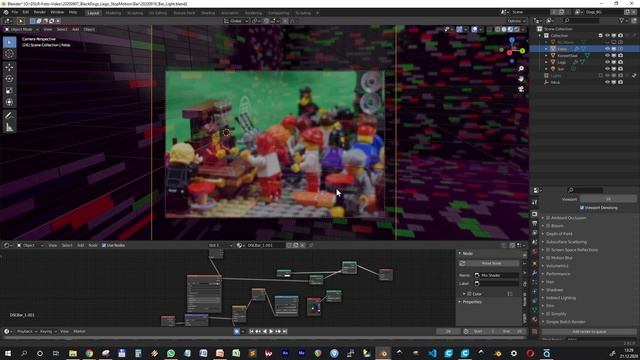Click the Viewport samples value field
Image resolution: width=640 pixels, height=360 pixels.
(x=608, y=199)
